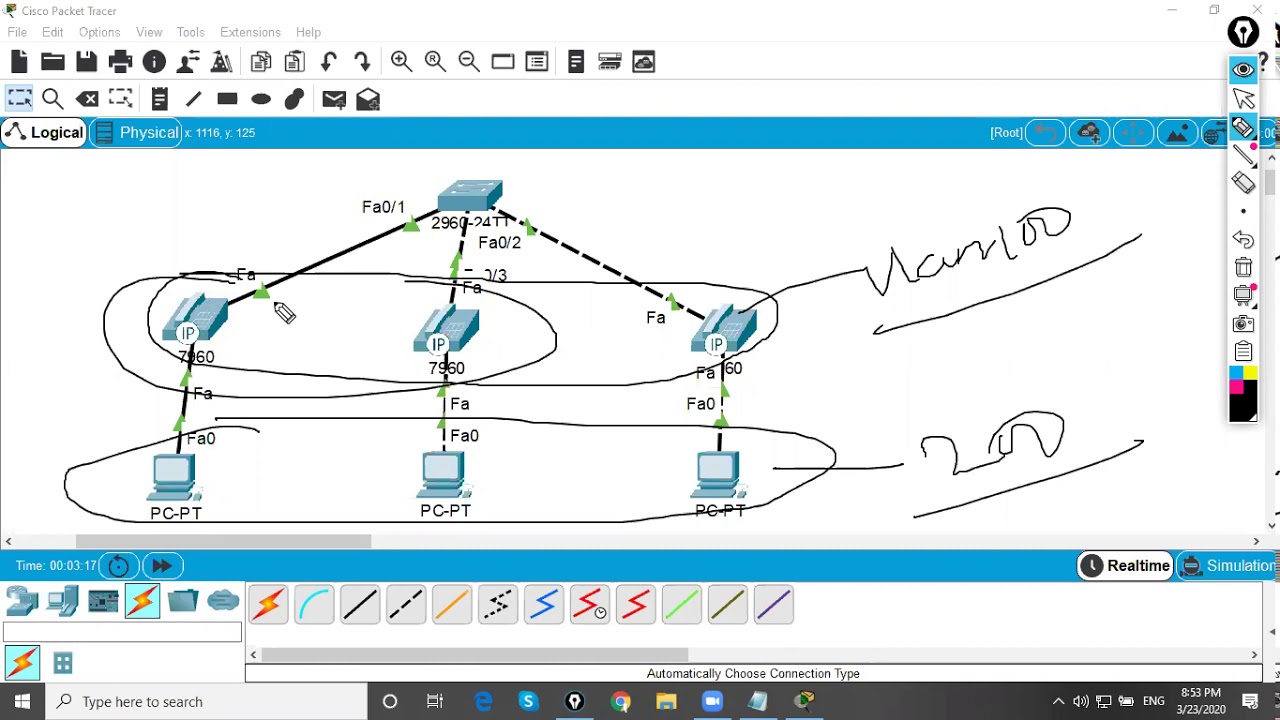
Task: Switch to Realtime mode
Action: coord(1125,566)
